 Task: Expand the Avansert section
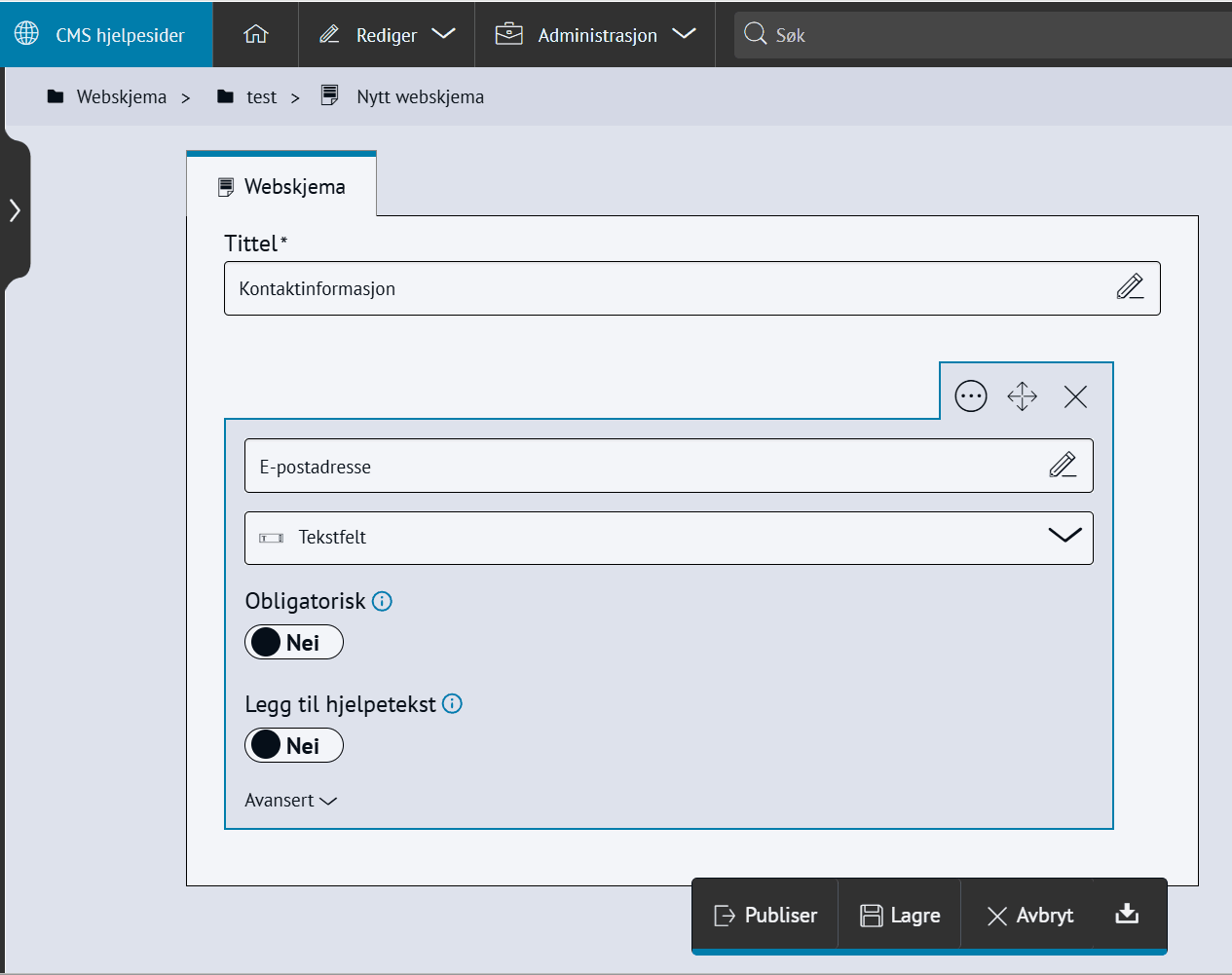click(290, 801)
